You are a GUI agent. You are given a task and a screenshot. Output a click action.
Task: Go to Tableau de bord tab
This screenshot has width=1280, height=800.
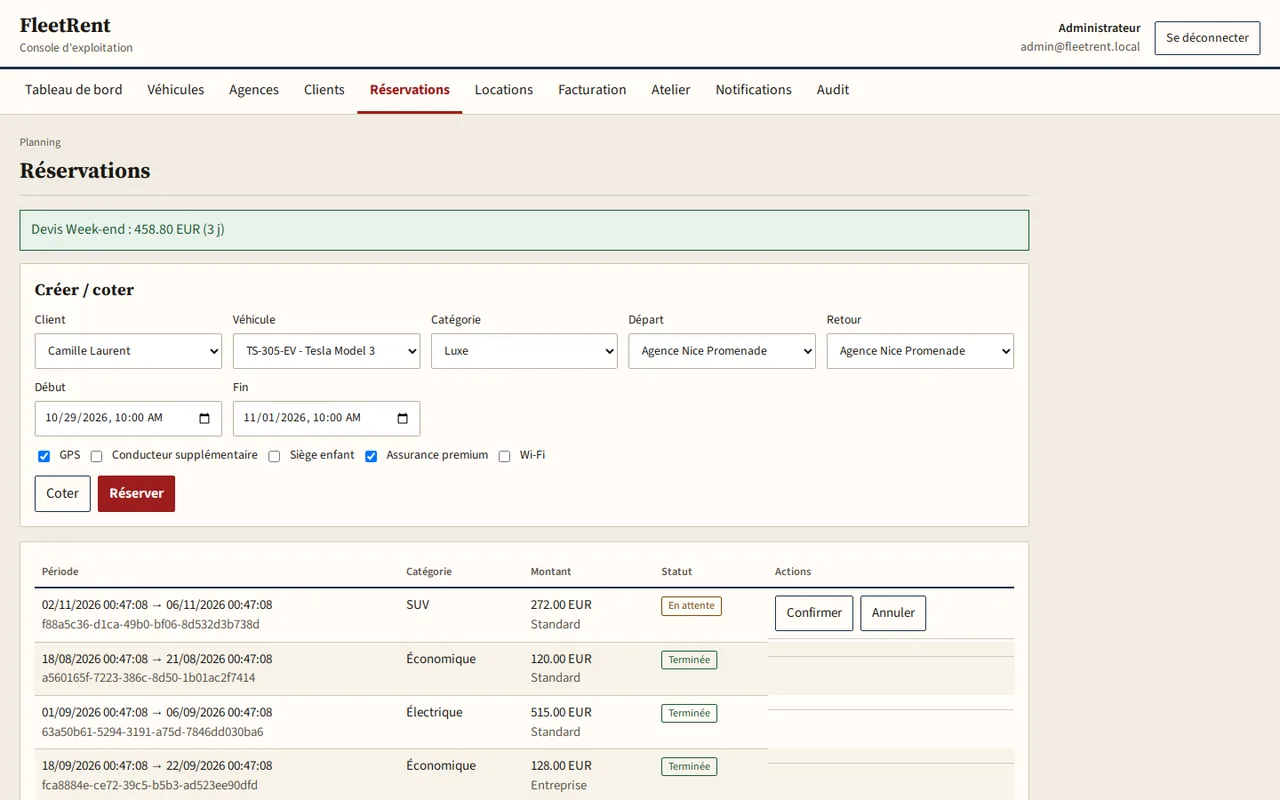(x=74, y=90)
